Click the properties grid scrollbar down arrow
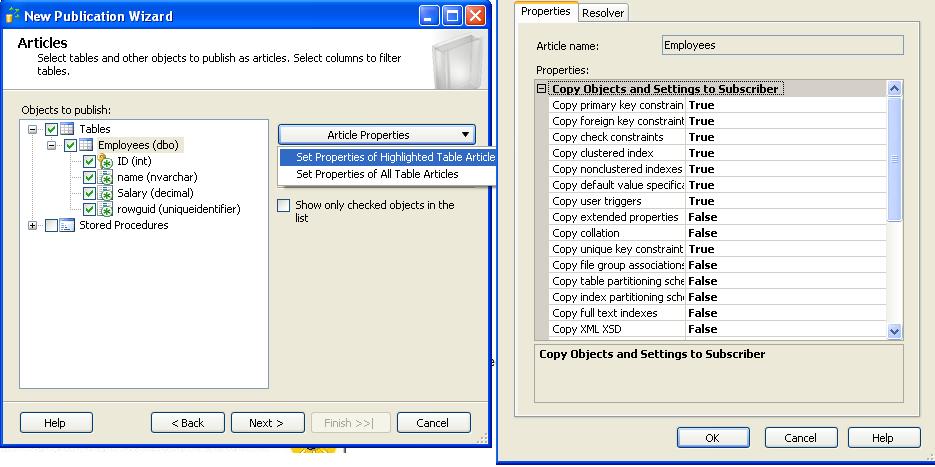Viewport: 935px width, 467px height. point(894,331)
